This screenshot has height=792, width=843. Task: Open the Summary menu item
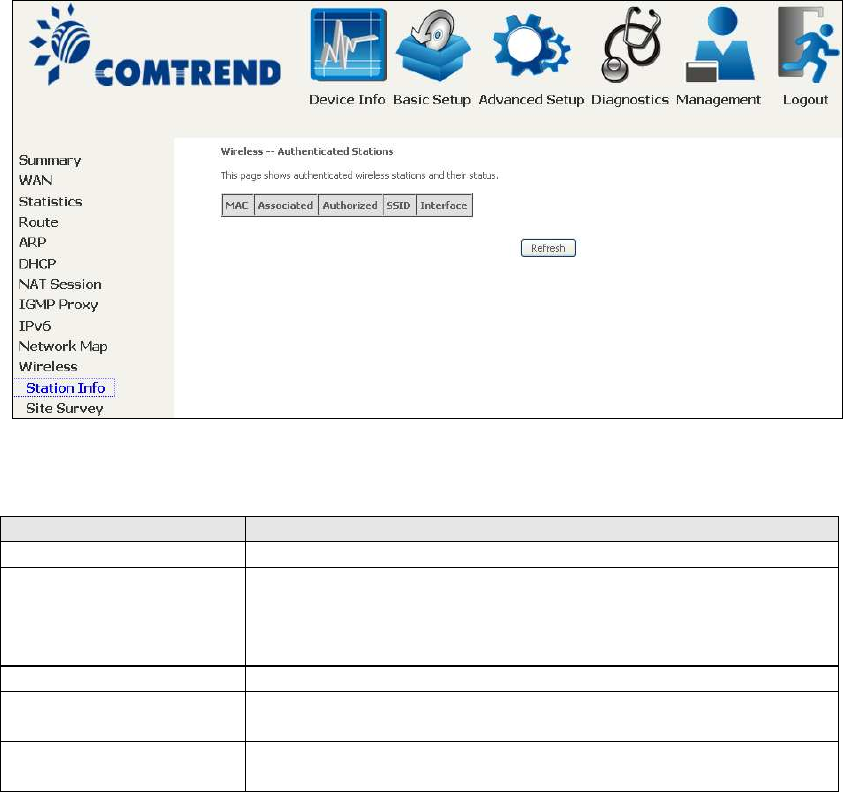point(50,160)
